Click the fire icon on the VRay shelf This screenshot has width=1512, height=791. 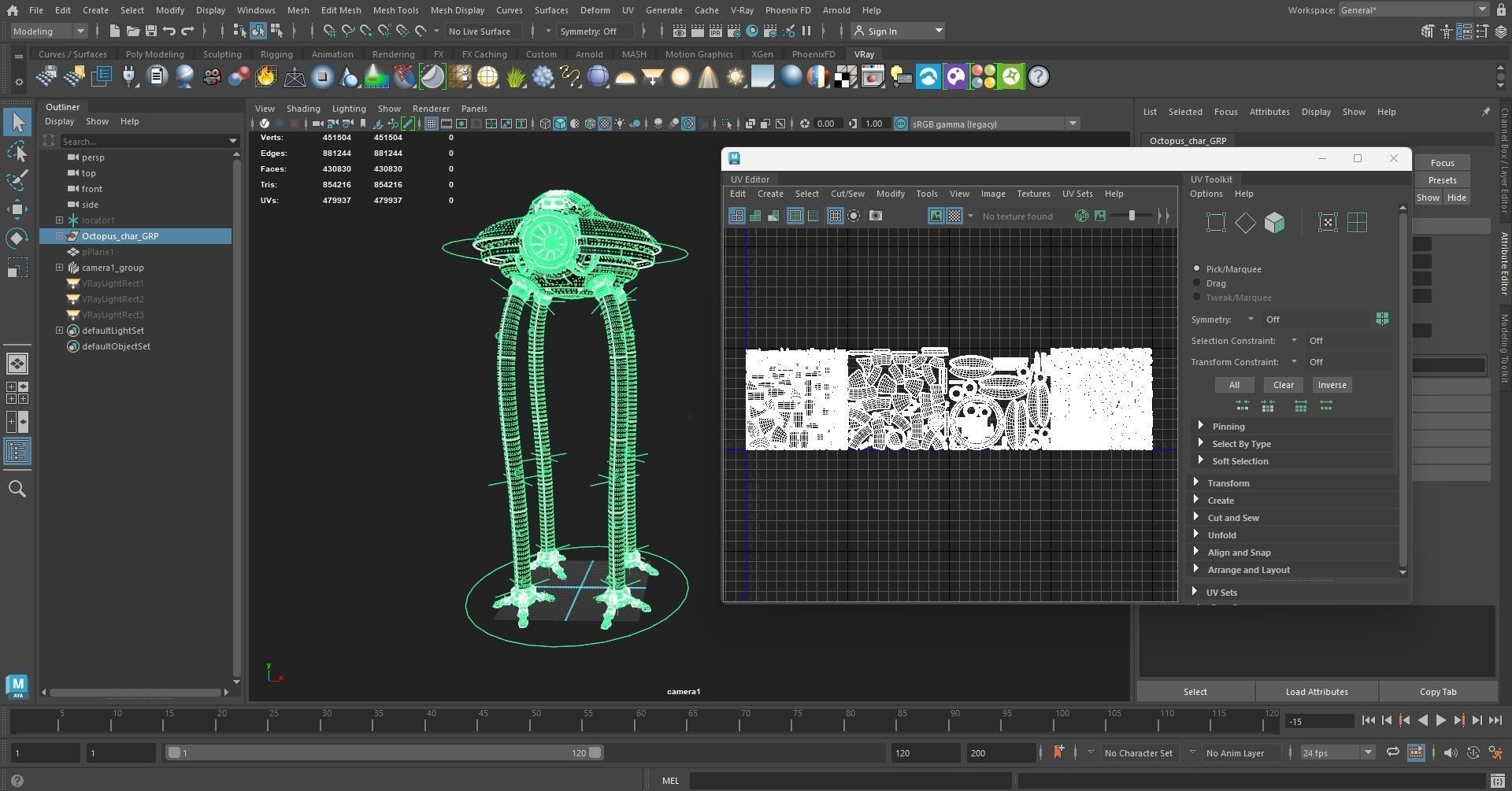[265, 76]
